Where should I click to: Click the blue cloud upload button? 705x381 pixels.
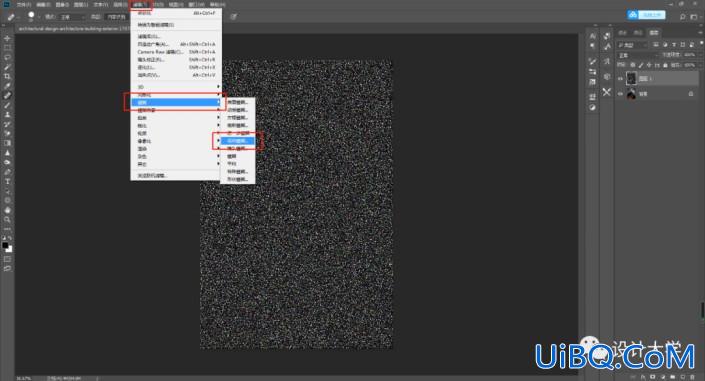point(646,15)
